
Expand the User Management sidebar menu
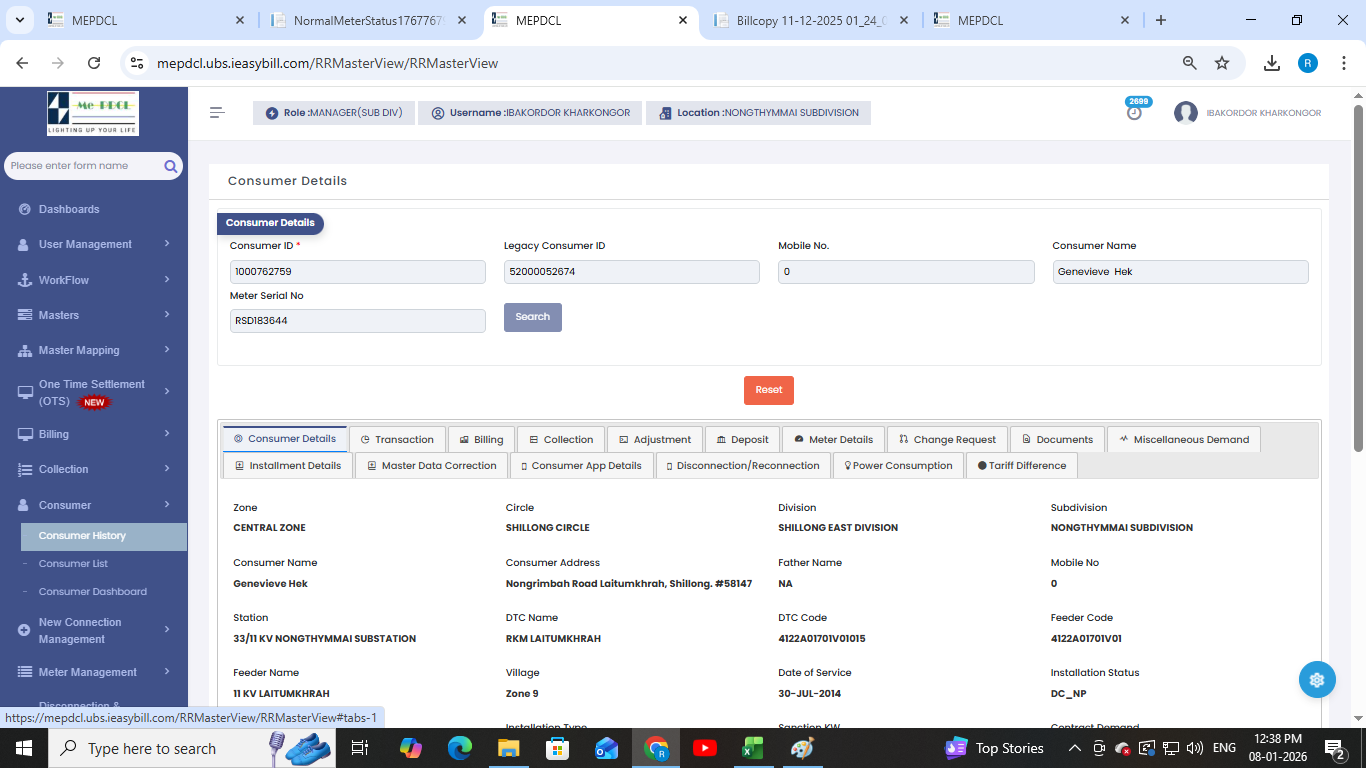[x=93, y=244]
